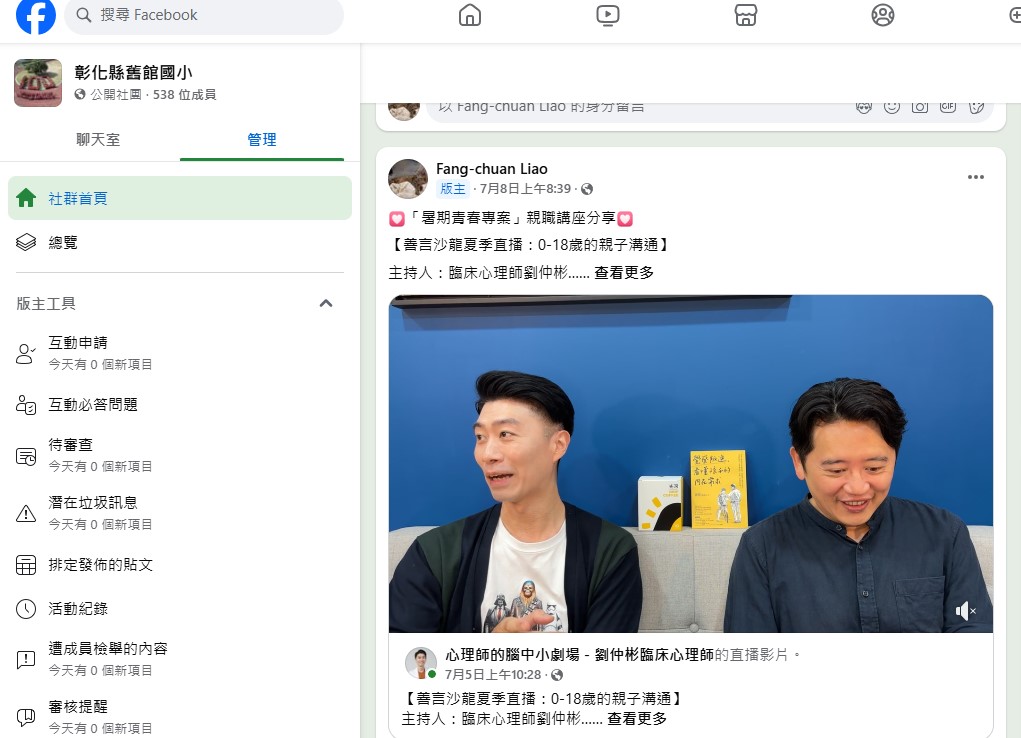Click the icon beside 互動必答問題
The height and width of the screenshot is (738, 1021).
[26, 404]
